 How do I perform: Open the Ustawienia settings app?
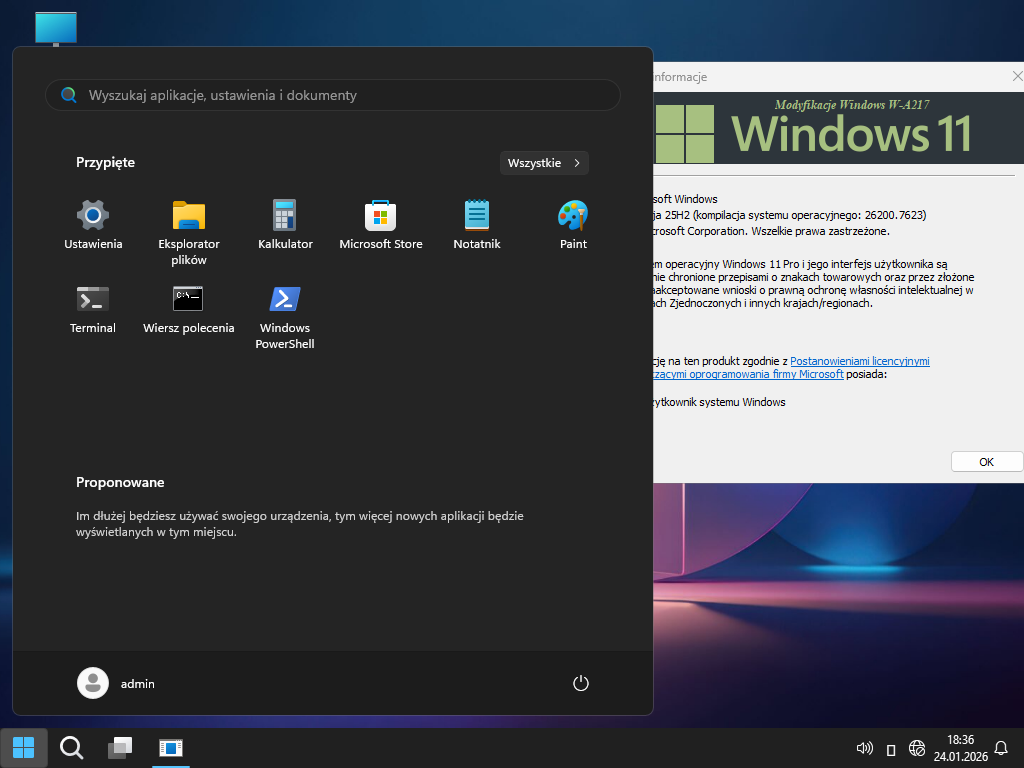click(x=93, y=224)
